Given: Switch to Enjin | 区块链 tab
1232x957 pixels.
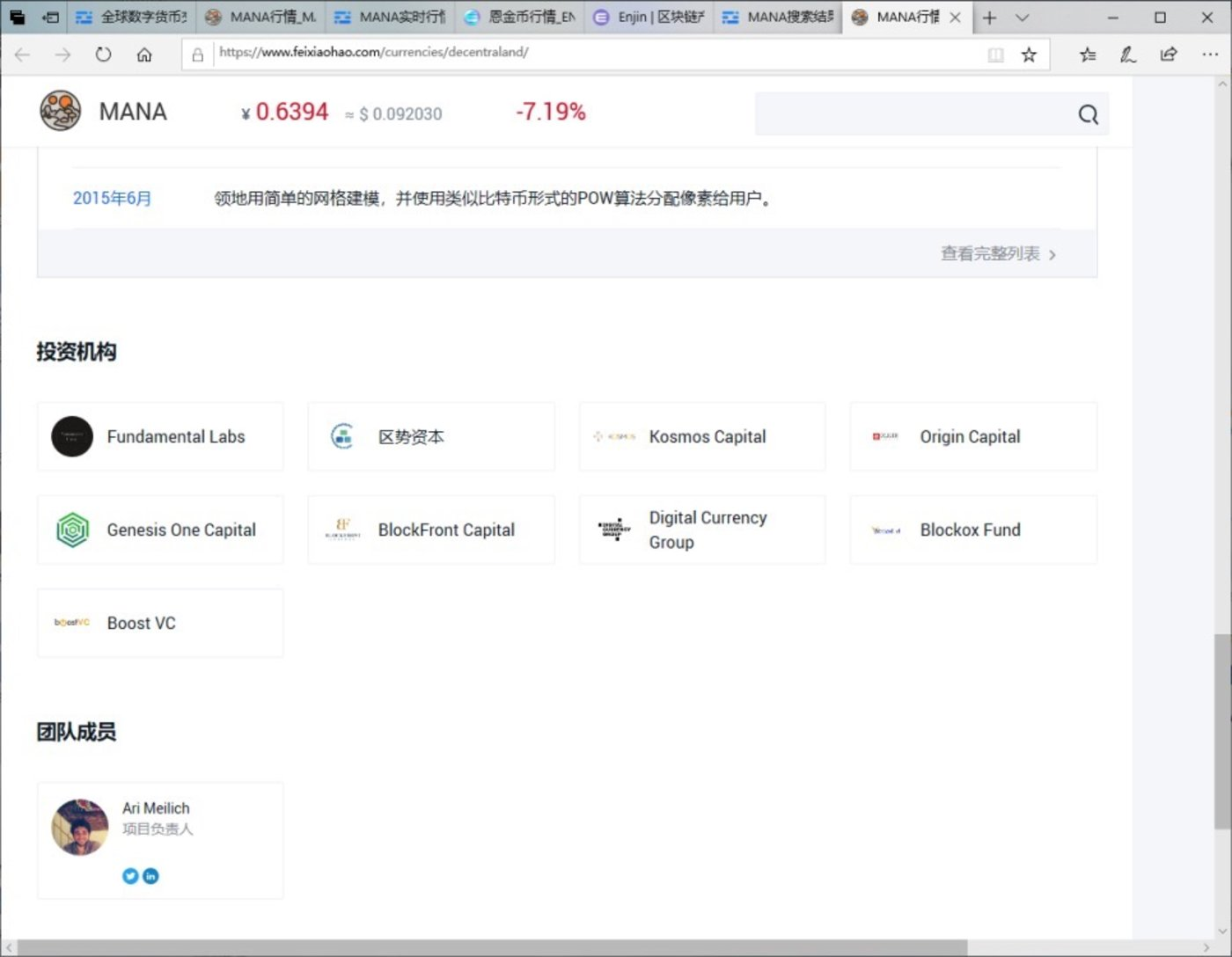Looking at the screenshot, I should (x=649, y=17).
